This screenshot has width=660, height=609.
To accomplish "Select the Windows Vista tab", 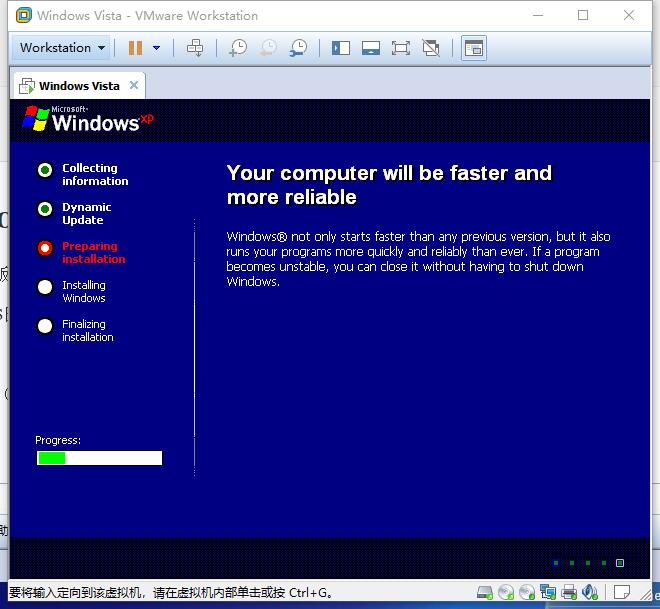I will pos(79,86).
